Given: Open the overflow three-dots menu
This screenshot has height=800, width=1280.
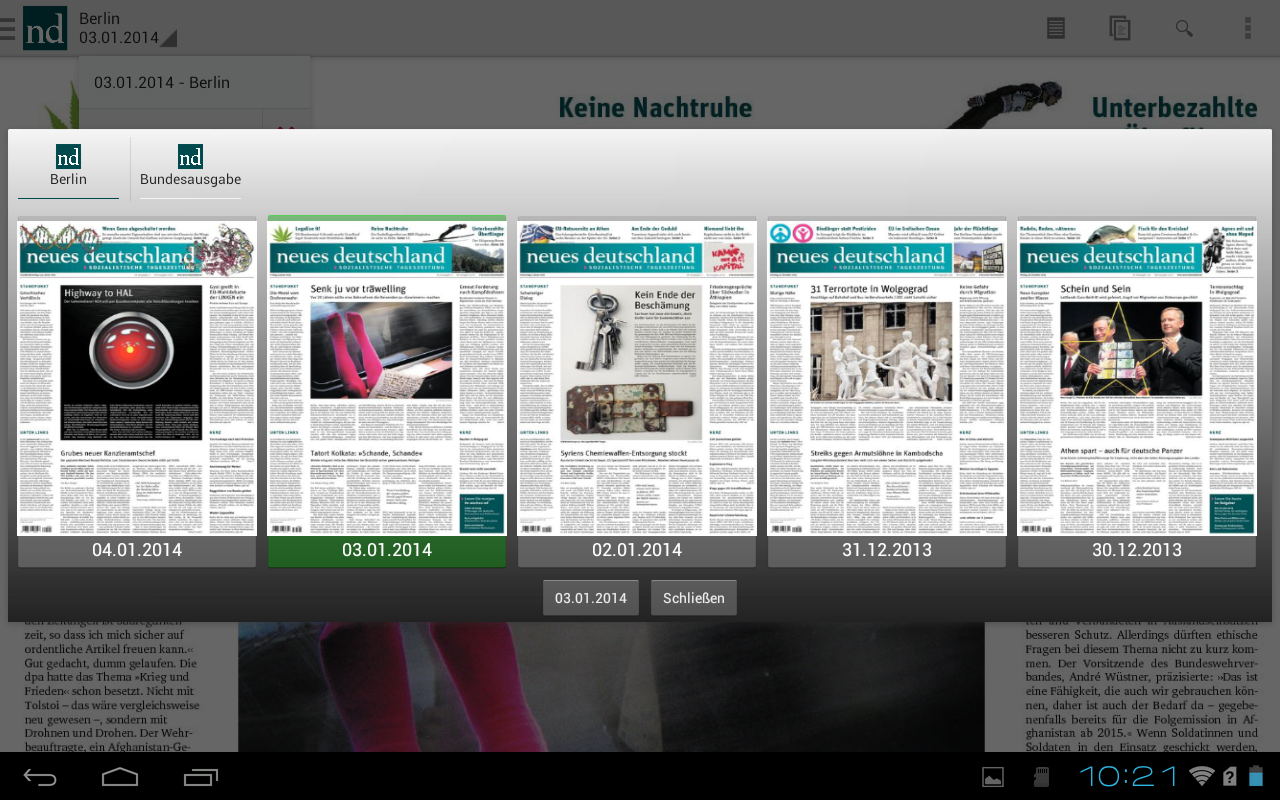Looking at the screenshot, I should tap(1248, 28).
